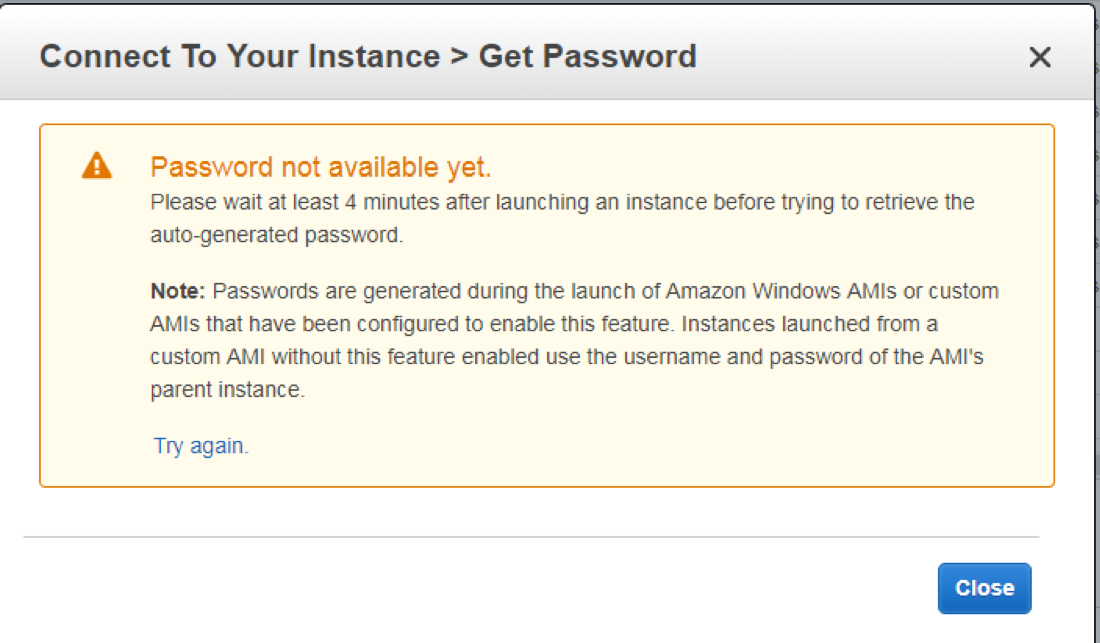Click the horizontal divider above Close

pos(531,537)
